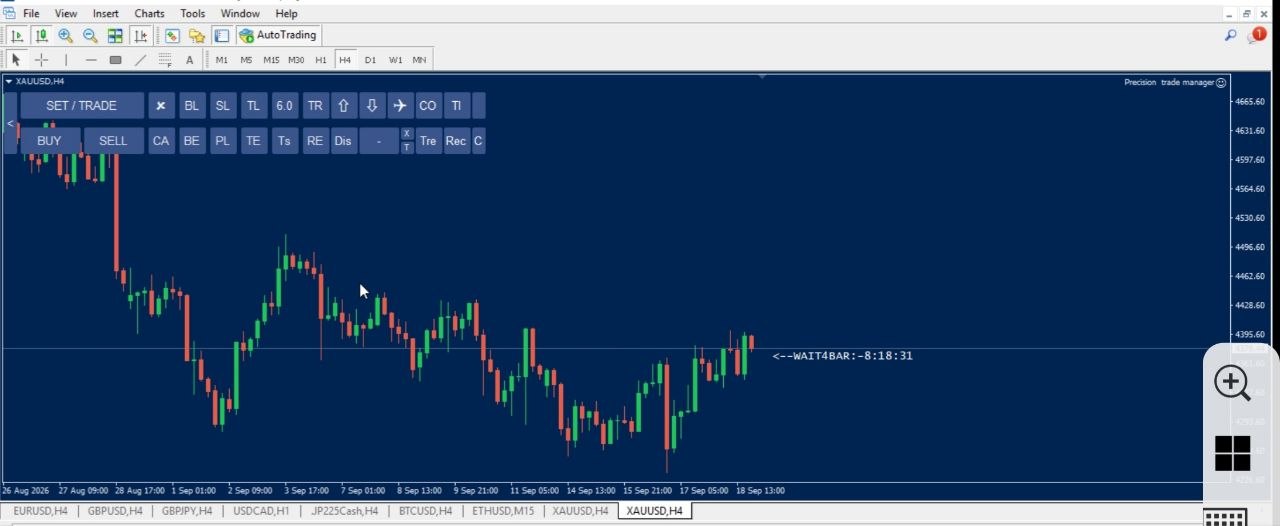Toggle chart shift in toolbar

140,35
